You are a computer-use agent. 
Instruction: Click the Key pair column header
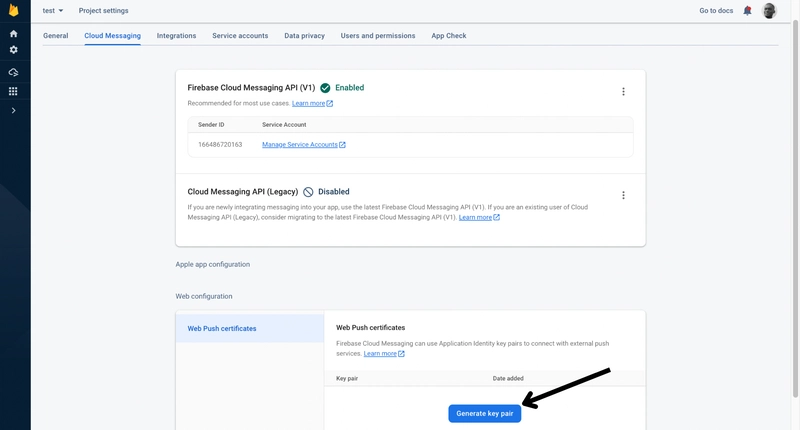click(x=347, y=378)
